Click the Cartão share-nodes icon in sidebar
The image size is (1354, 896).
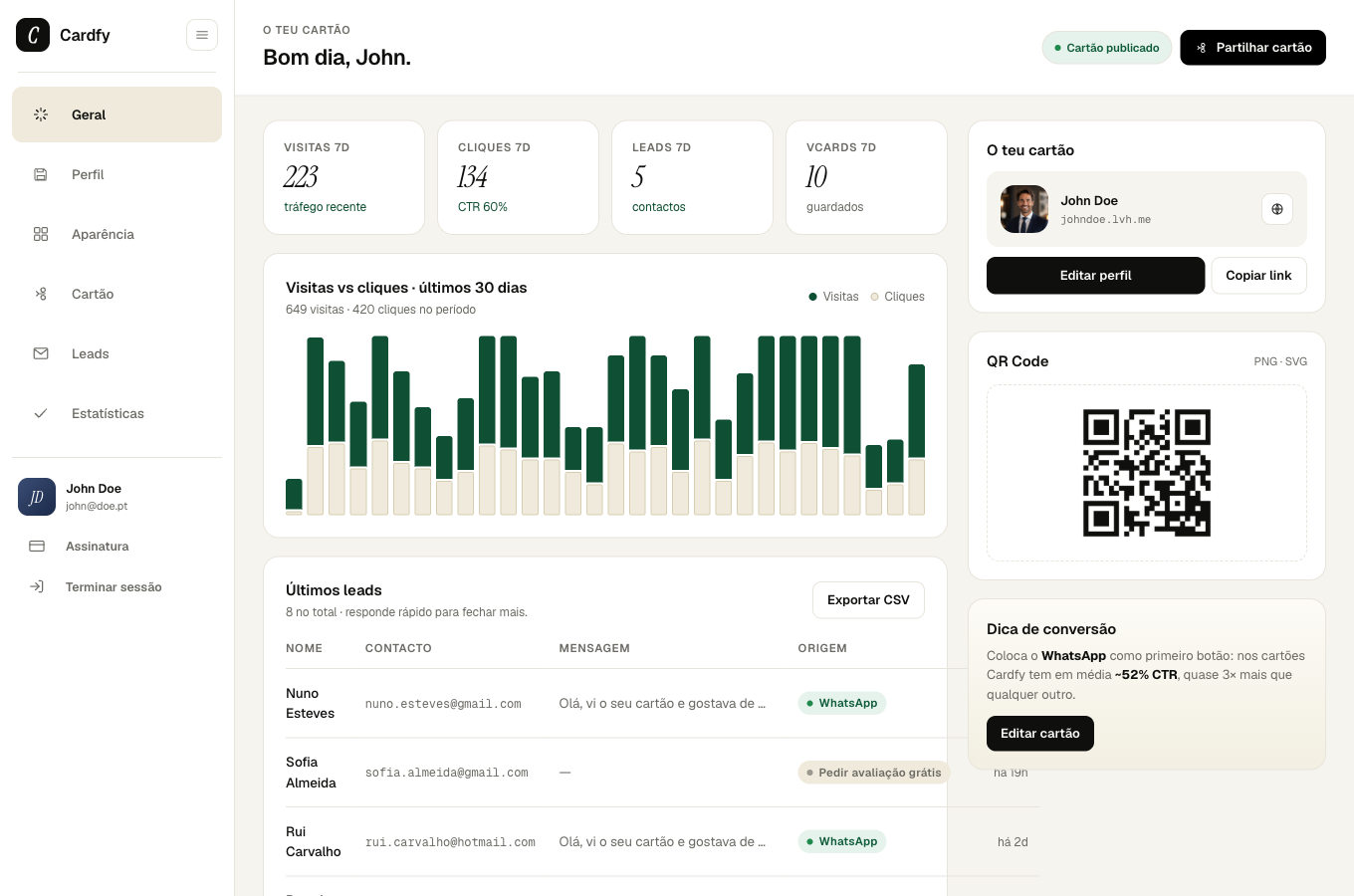tap(41, 294)
